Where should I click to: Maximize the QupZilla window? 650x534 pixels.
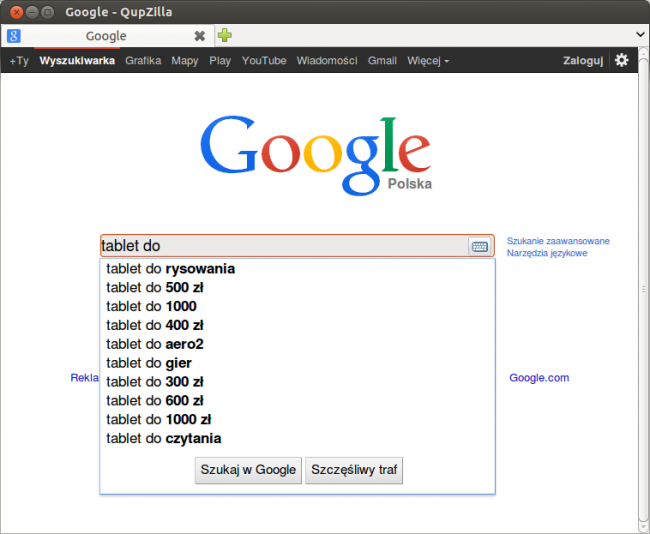48,12
